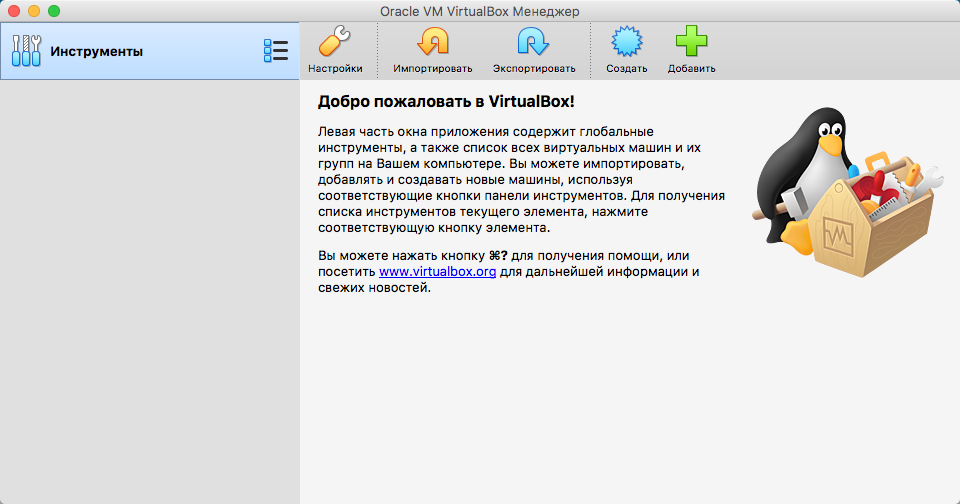Click the 'Добро пожаловать в VirtualBox!' heading

(446, 102)
